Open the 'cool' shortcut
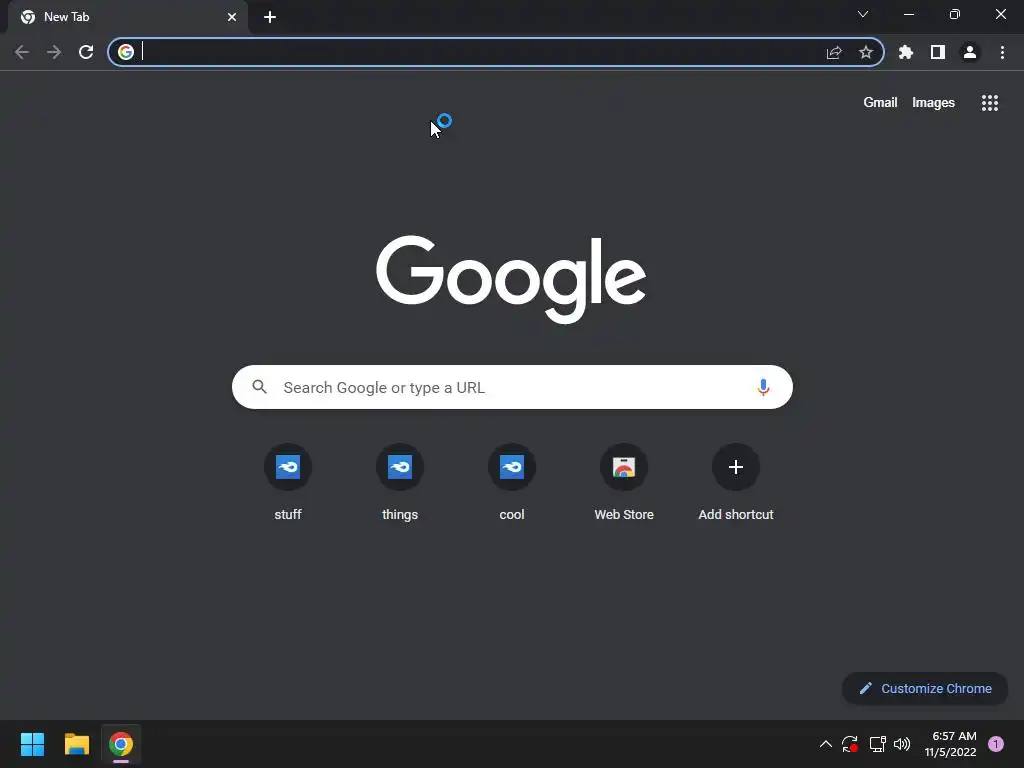The height and width of the screenshot is (768, 1024). [x=512, y=482]
